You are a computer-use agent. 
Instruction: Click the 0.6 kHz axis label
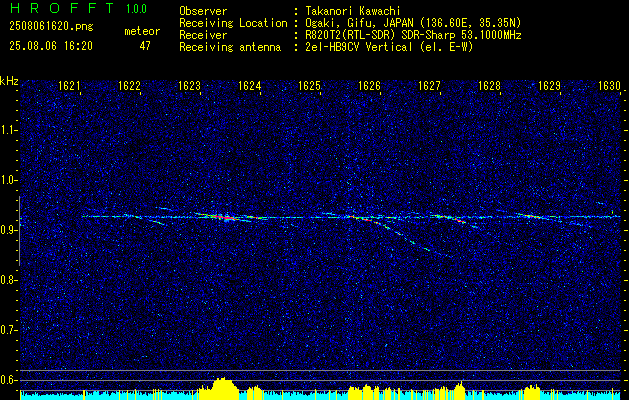[9, 380]
